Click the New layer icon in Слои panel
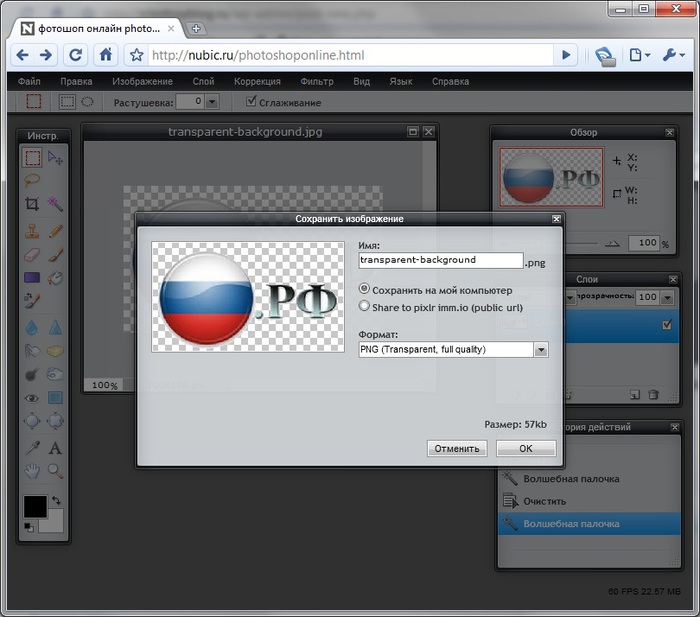Viewport: 700px width, 617px height. [x=634, y=395]
